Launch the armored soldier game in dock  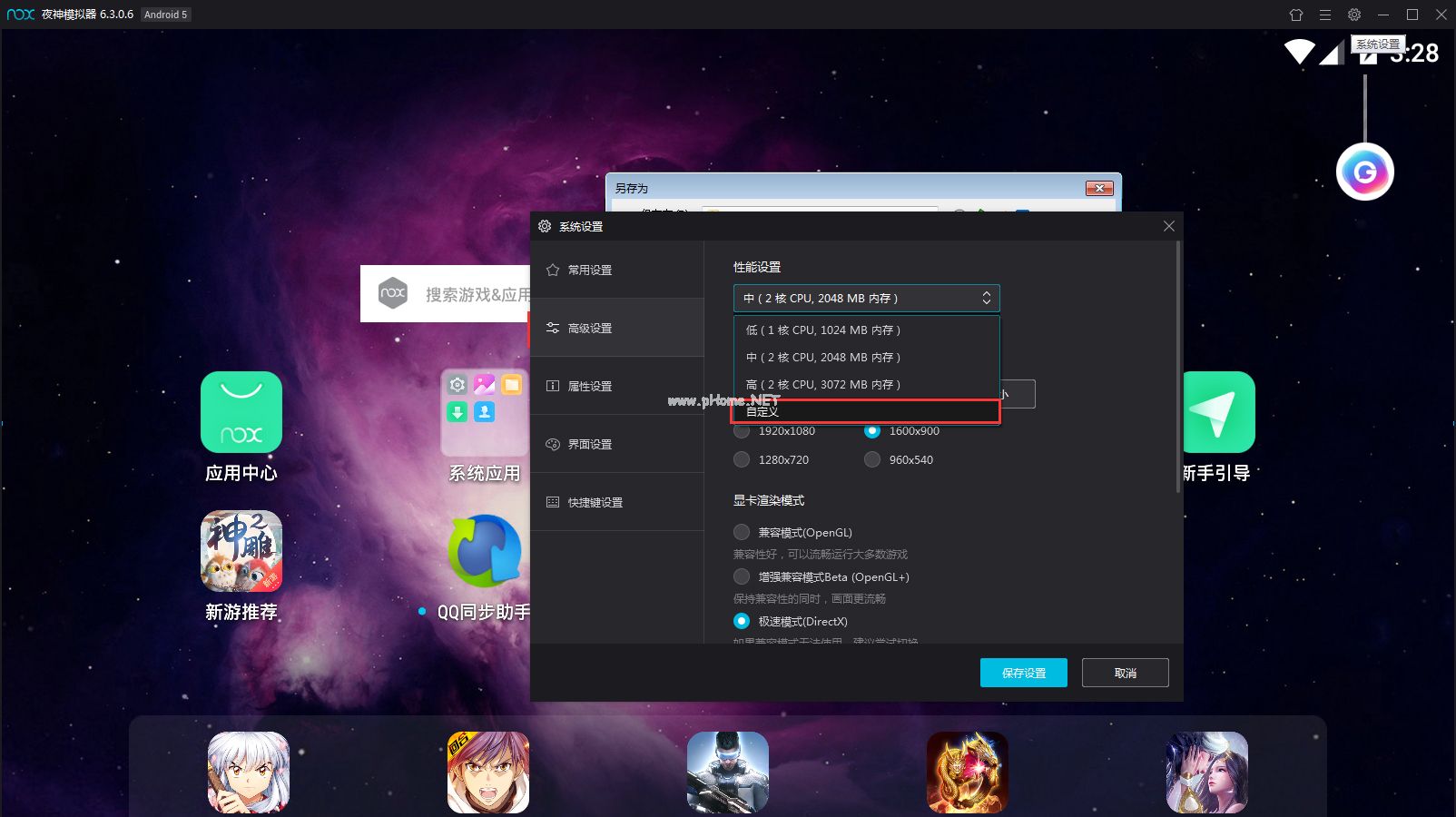[x=728, y=773]
